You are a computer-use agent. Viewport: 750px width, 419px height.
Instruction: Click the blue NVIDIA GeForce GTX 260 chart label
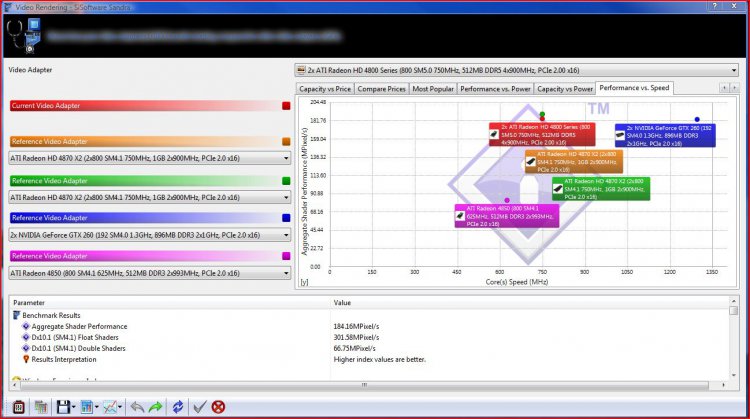(x=665, y=135)
